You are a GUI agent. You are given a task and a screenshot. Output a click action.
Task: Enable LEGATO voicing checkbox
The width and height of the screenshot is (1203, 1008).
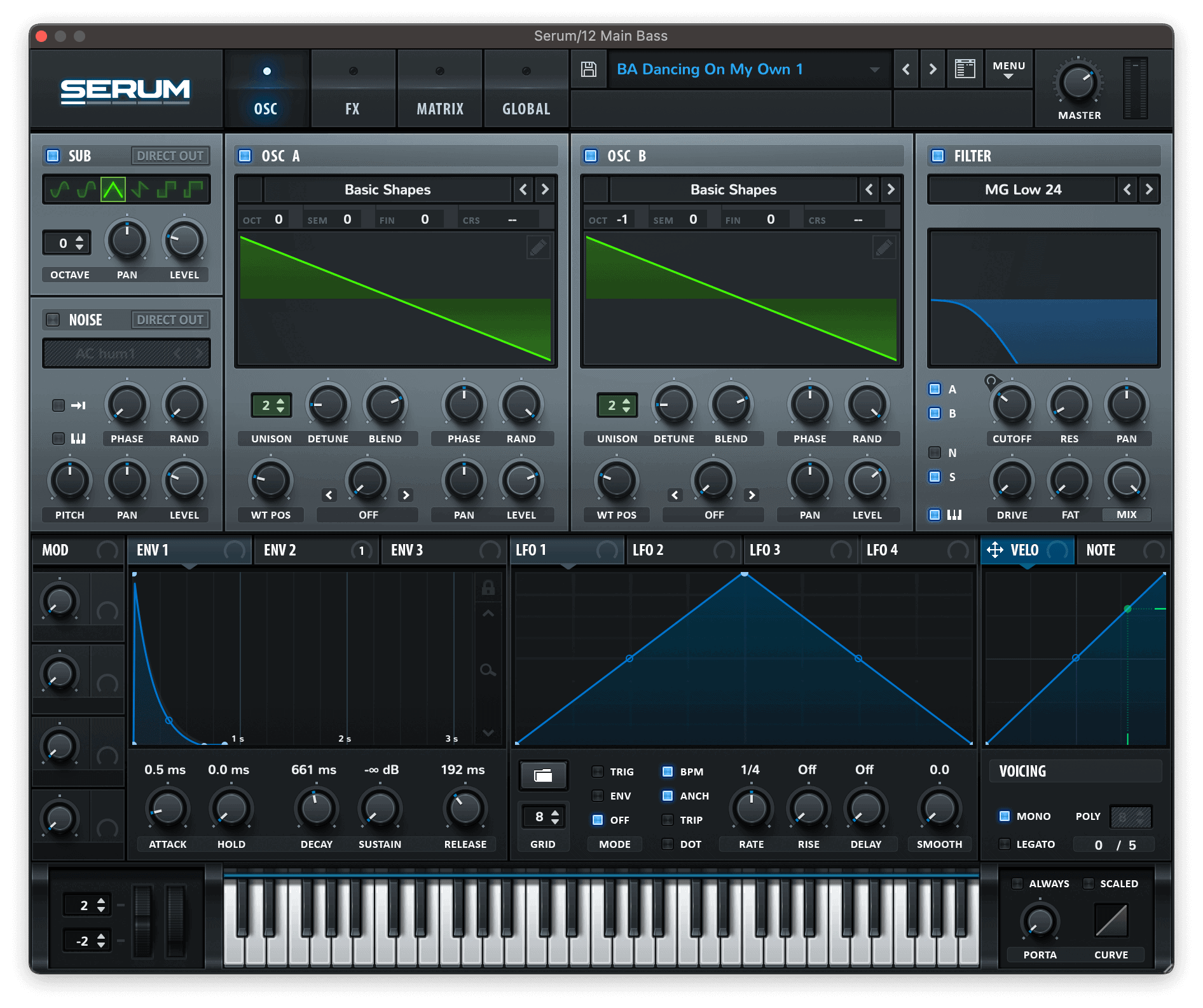tap(1005, 844)
